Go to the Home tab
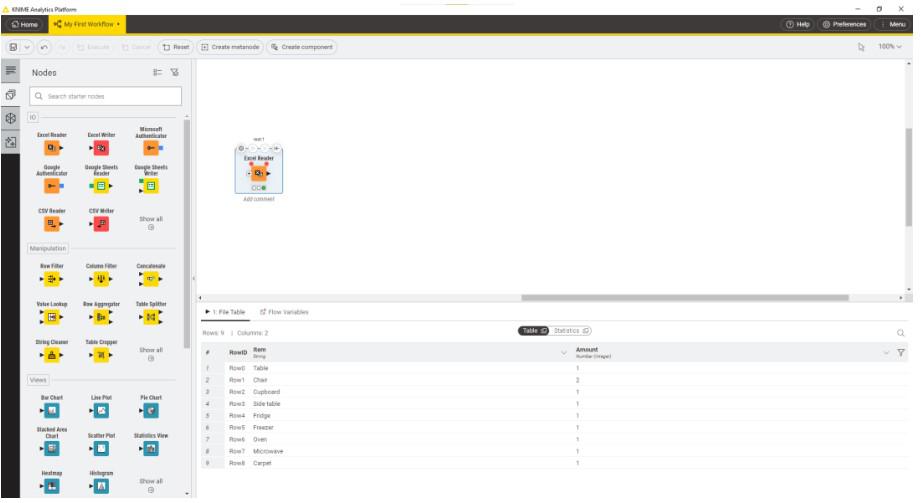This screenshot has width=921, height=503. pyautogui.click(x=25, y=24)
